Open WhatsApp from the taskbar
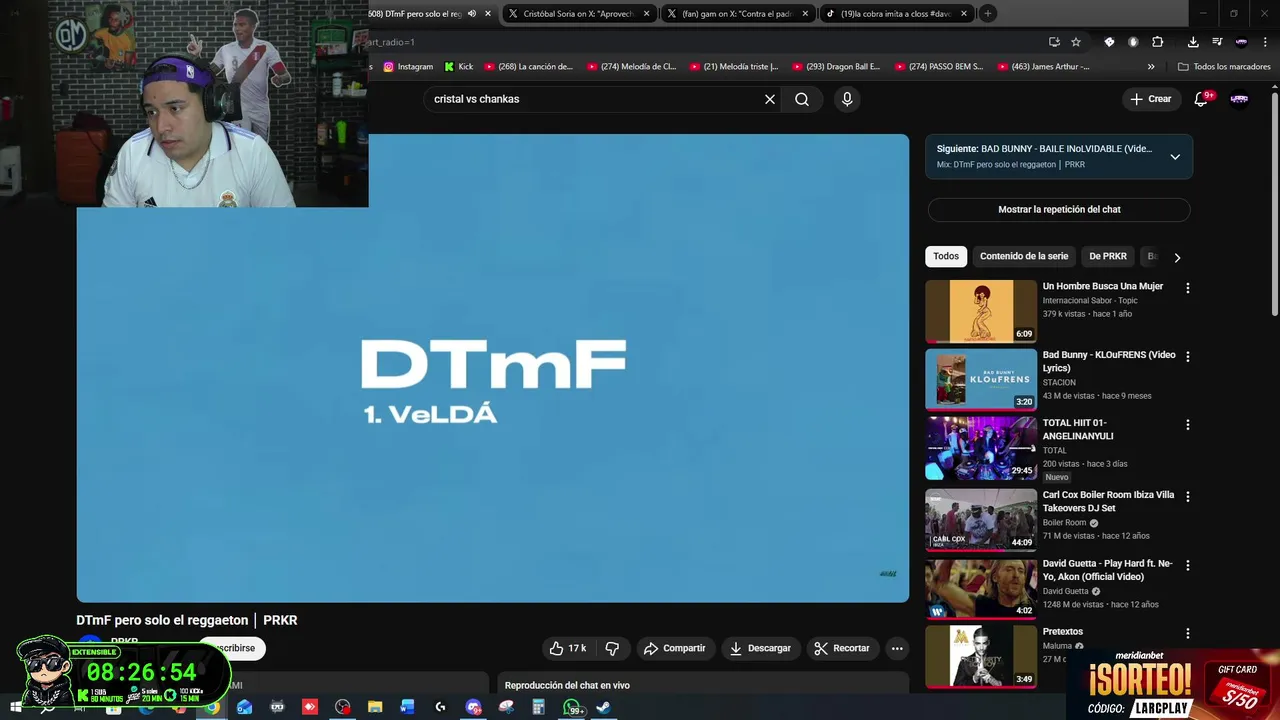This screenshot has width=1280, height=720. click(x=571, y=707)
